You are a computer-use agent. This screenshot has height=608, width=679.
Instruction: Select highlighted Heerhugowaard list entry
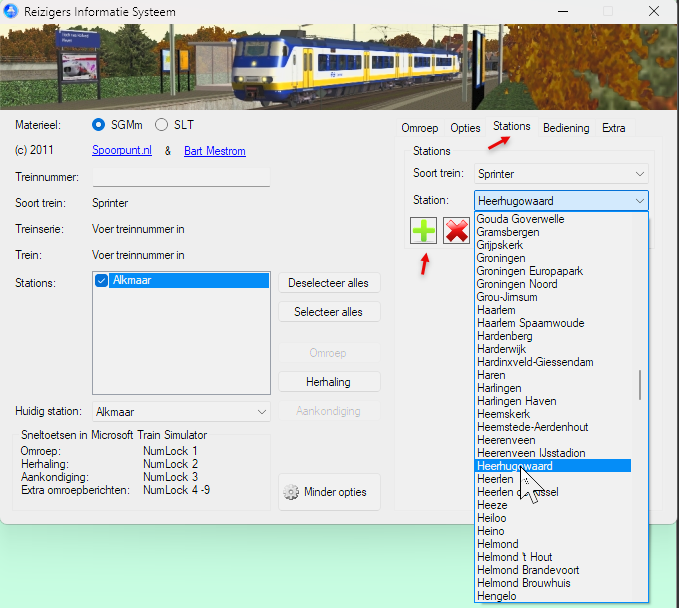tap(553, 466)
